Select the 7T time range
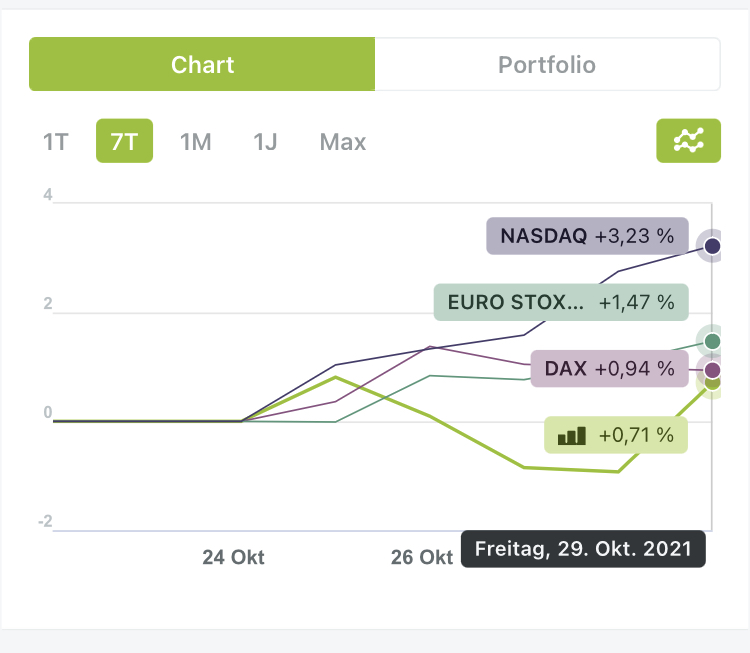Viewport: 750px width, 653px height. [124, 141]
